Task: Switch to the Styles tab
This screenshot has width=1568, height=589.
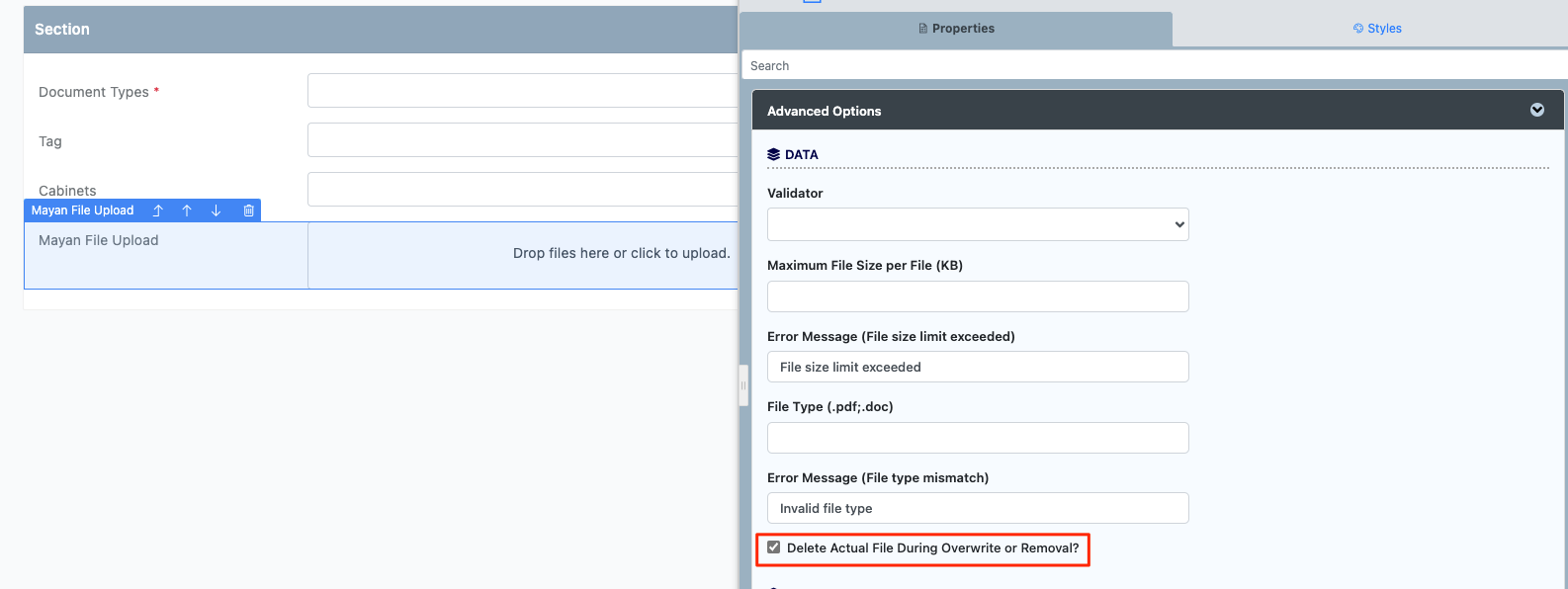Action: pos(1377,29)
